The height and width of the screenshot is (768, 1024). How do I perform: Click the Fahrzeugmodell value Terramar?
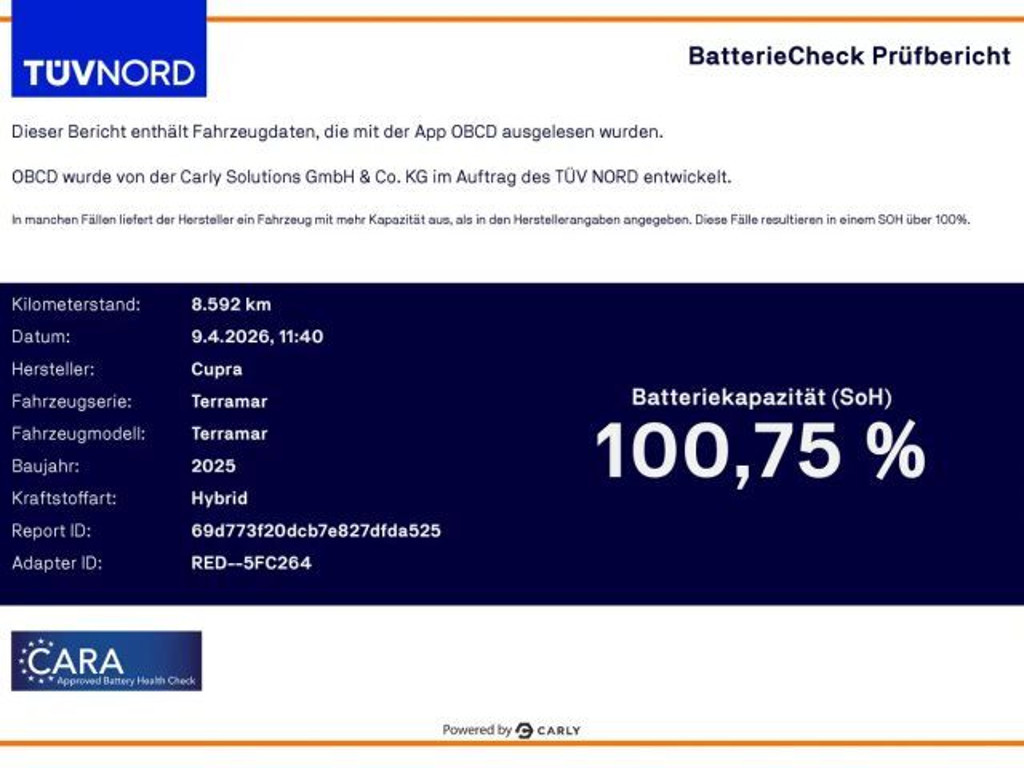click(229, 434)
